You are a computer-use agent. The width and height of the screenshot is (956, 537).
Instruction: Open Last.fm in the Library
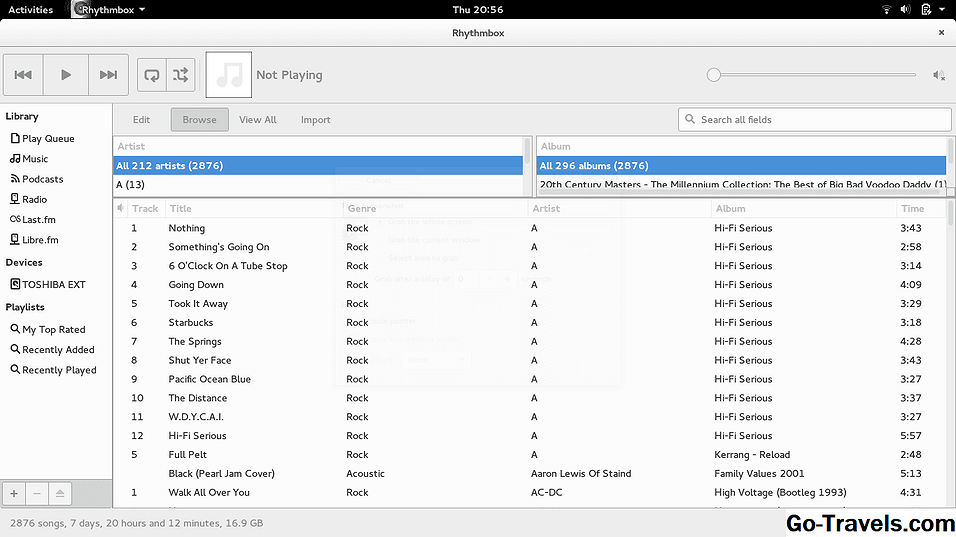(39, 220)
